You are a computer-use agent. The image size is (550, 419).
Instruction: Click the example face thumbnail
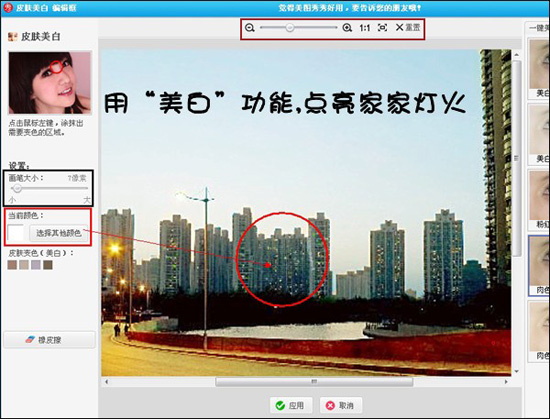50,83
